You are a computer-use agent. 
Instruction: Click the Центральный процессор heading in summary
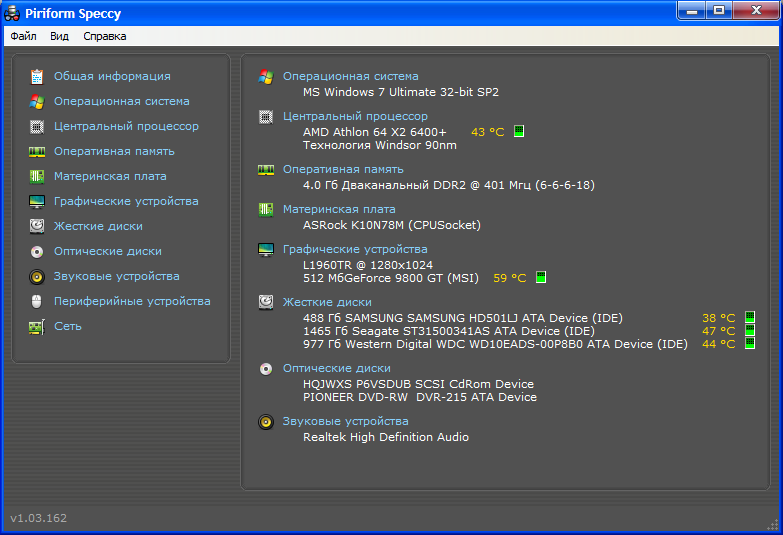click(355, 116)
